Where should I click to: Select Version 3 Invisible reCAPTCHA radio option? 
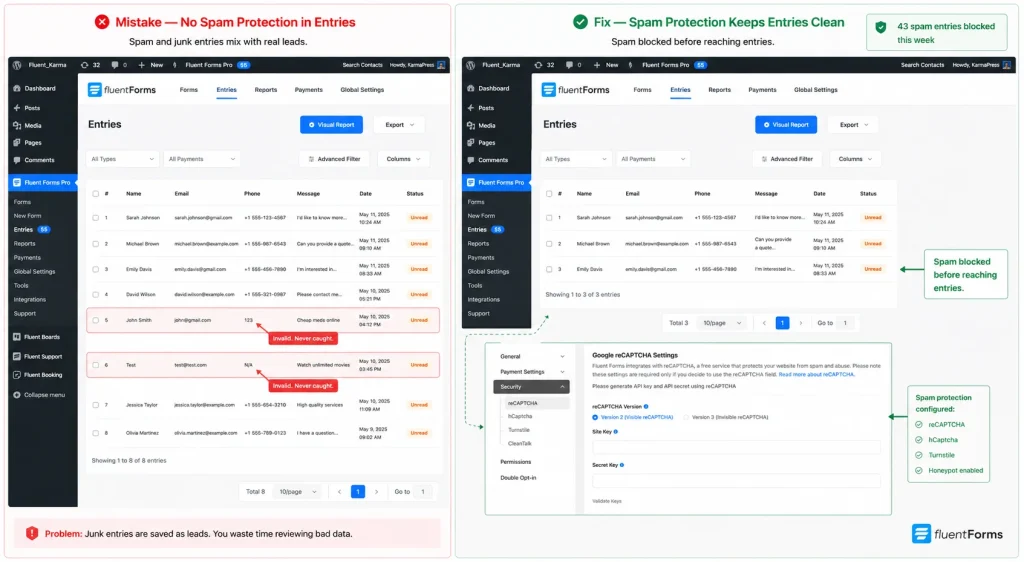pos(686,417)
